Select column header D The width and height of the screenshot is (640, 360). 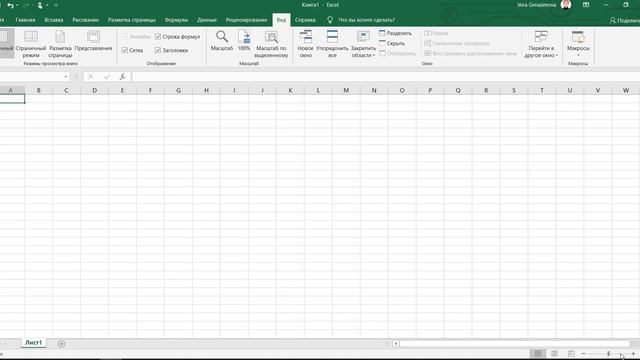click(95, 90)
